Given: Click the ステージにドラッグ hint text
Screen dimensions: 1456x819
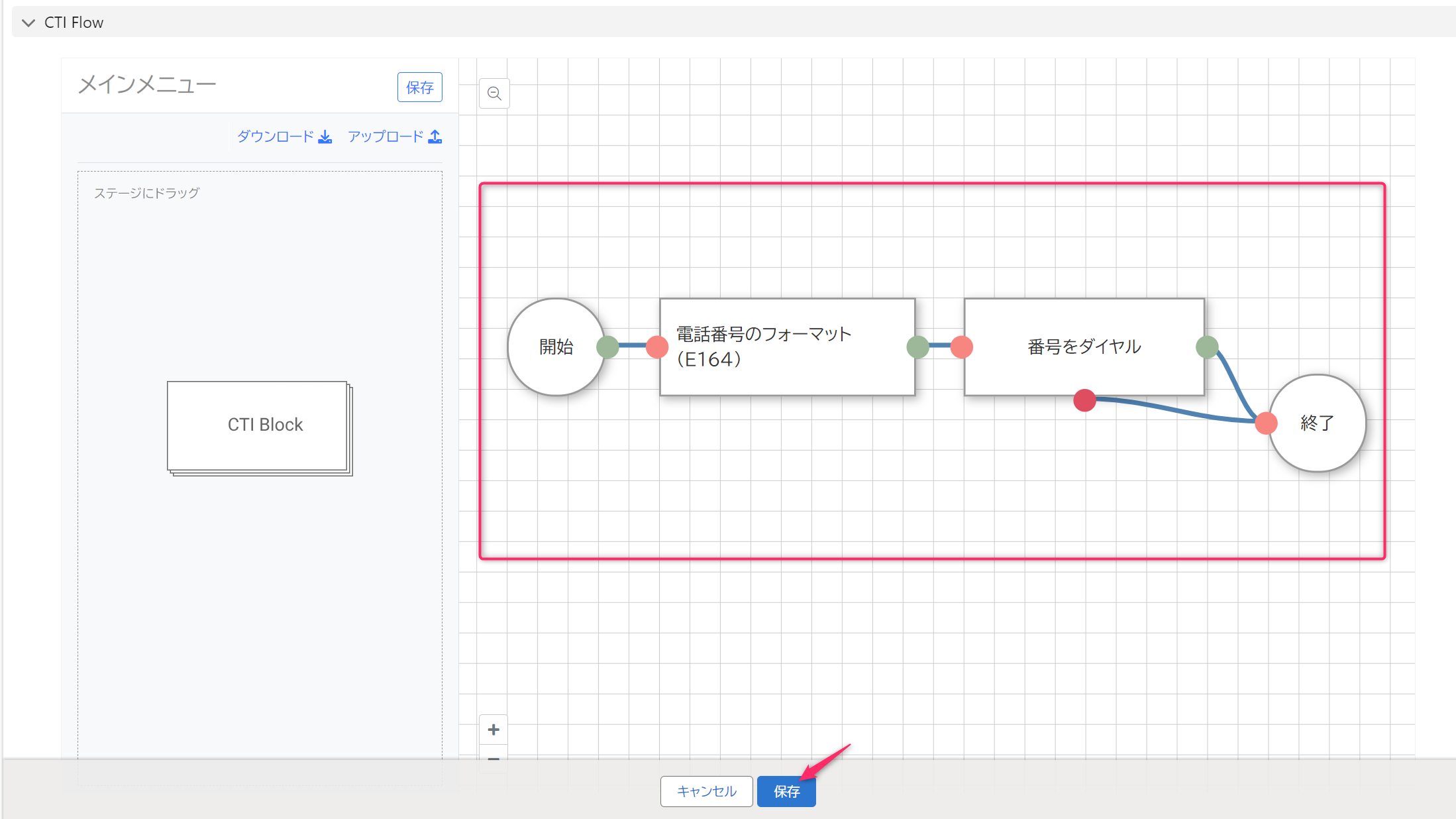Looking at the screenshot, I should pos(146,193).
